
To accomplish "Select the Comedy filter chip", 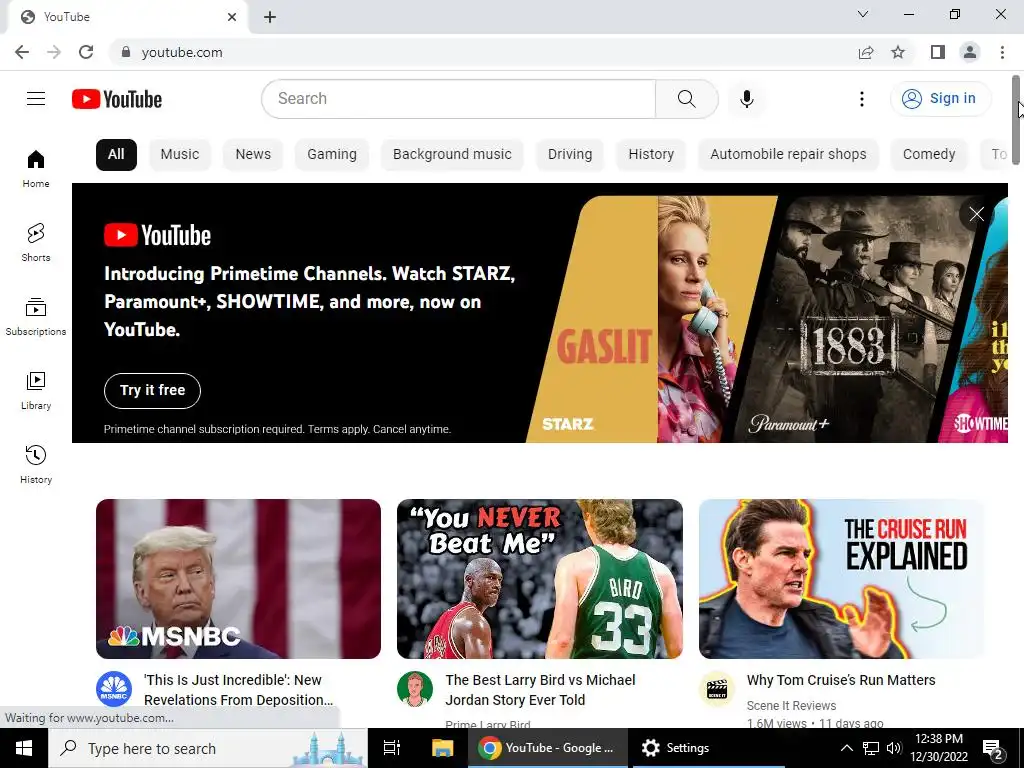I will (x=929, y=155).
